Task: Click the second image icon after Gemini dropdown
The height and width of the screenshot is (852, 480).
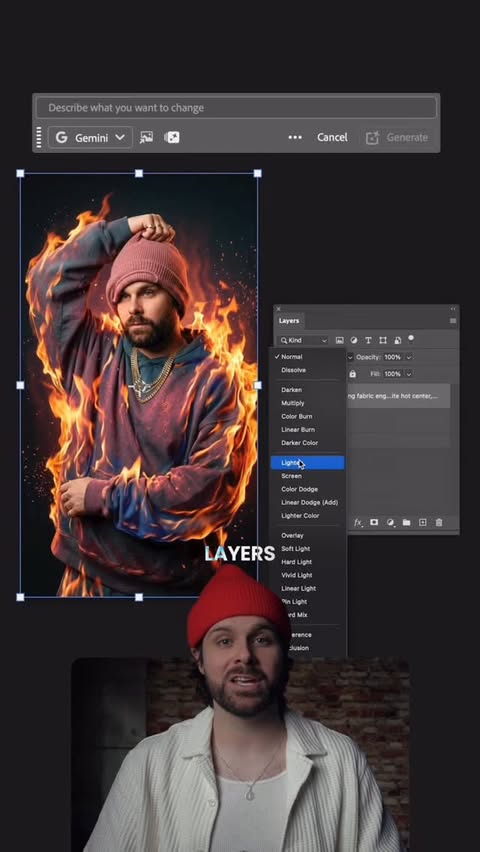Action: (172, 137)
